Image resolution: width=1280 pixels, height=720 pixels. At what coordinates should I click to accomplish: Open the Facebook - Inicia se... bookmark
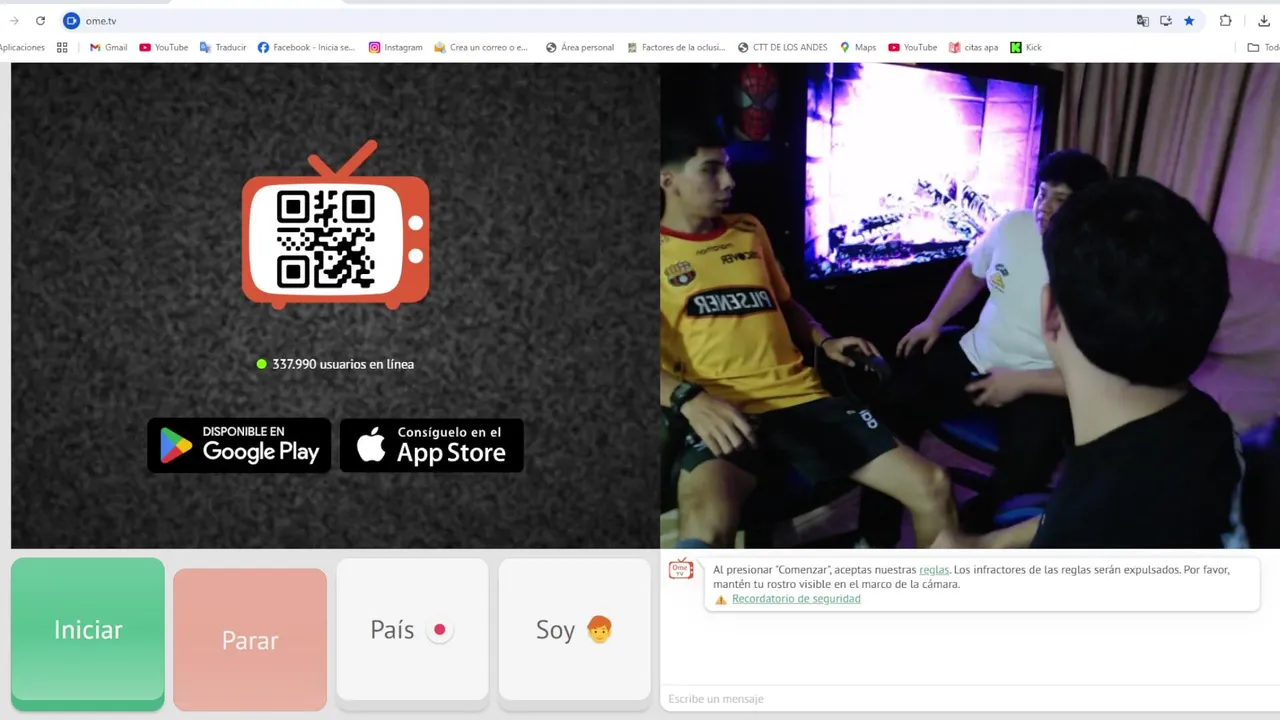[x=306, y=47]
